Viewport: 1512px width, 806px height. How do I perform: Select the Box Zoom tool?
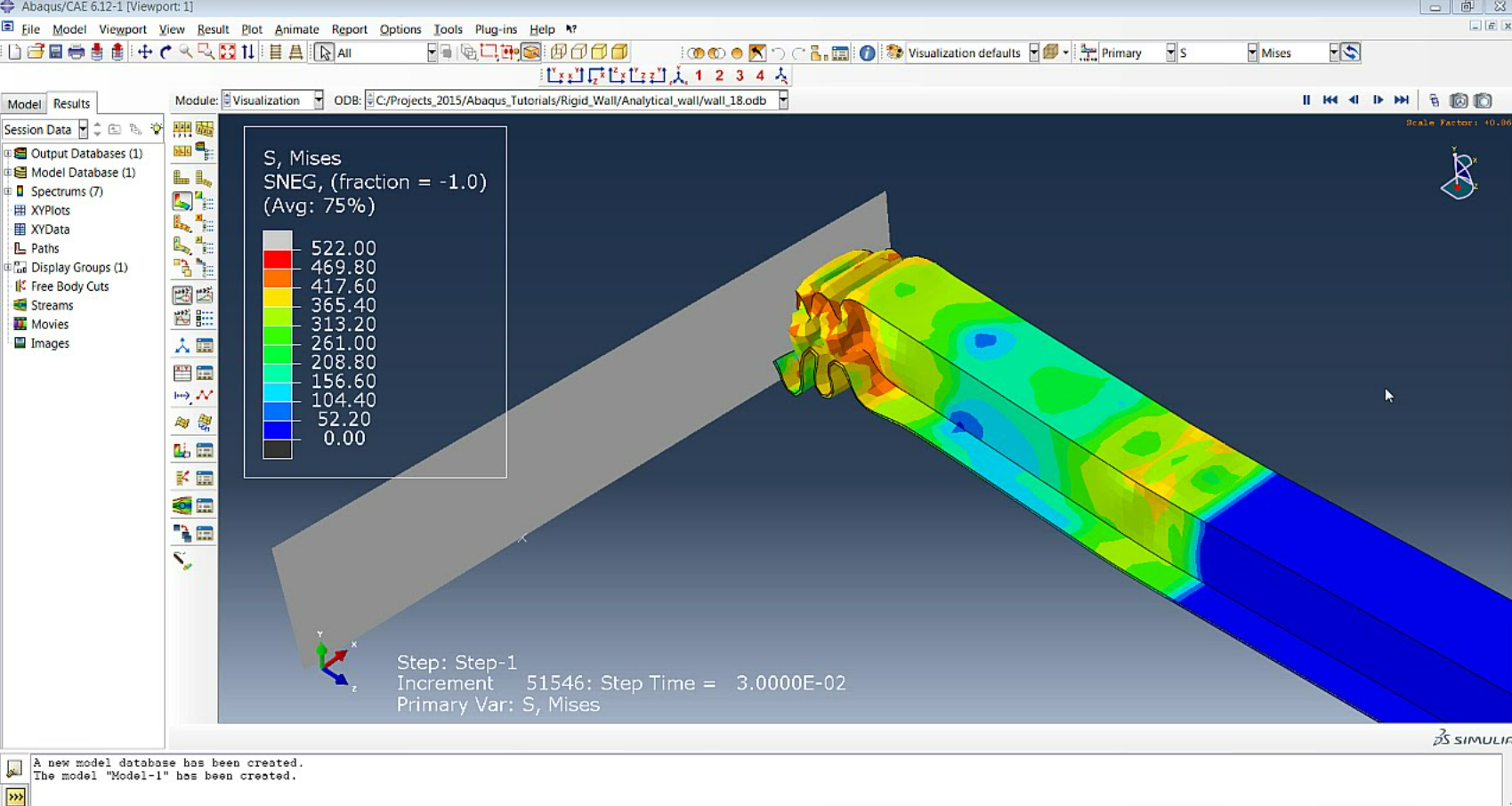point(206,52)
